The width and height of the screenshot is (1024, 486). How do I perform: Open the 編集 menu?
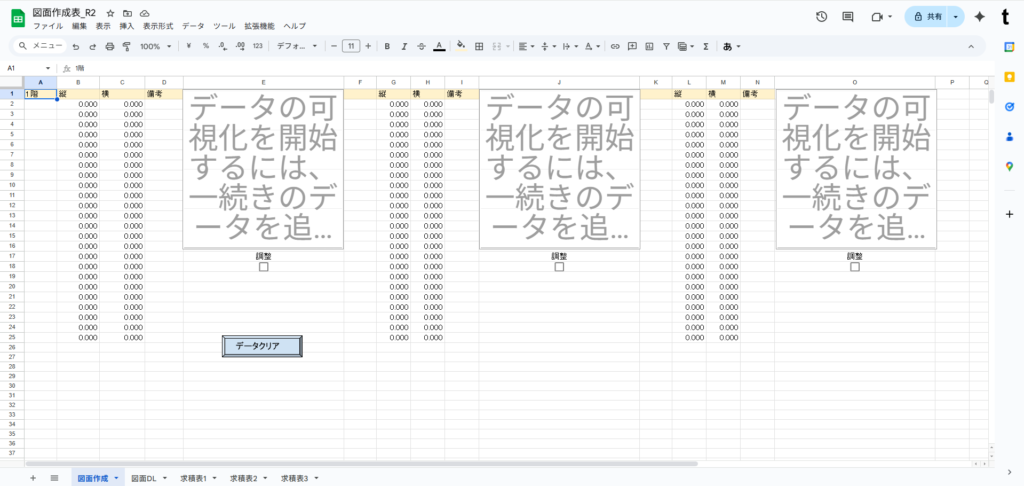point(79,26)
